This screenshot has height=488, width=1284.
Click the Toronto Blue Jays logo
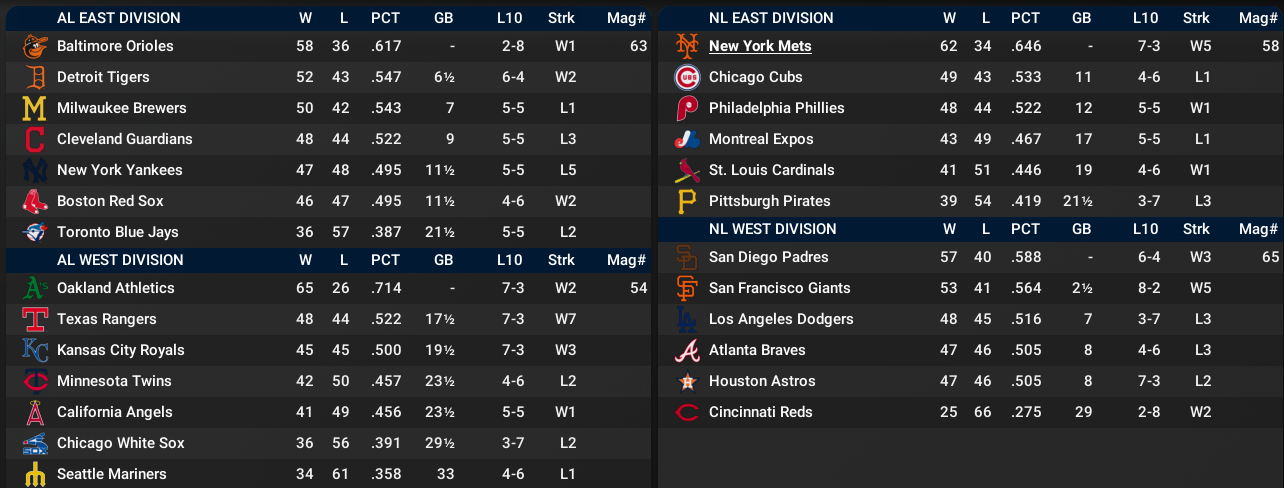point(34,232)
